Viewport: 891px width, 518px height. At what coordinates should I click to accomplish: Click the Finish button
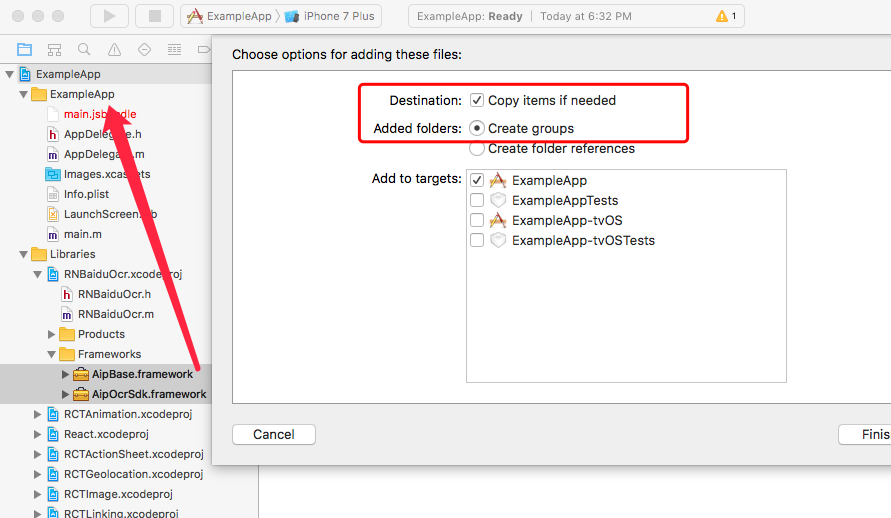click(x=864, y=435)
